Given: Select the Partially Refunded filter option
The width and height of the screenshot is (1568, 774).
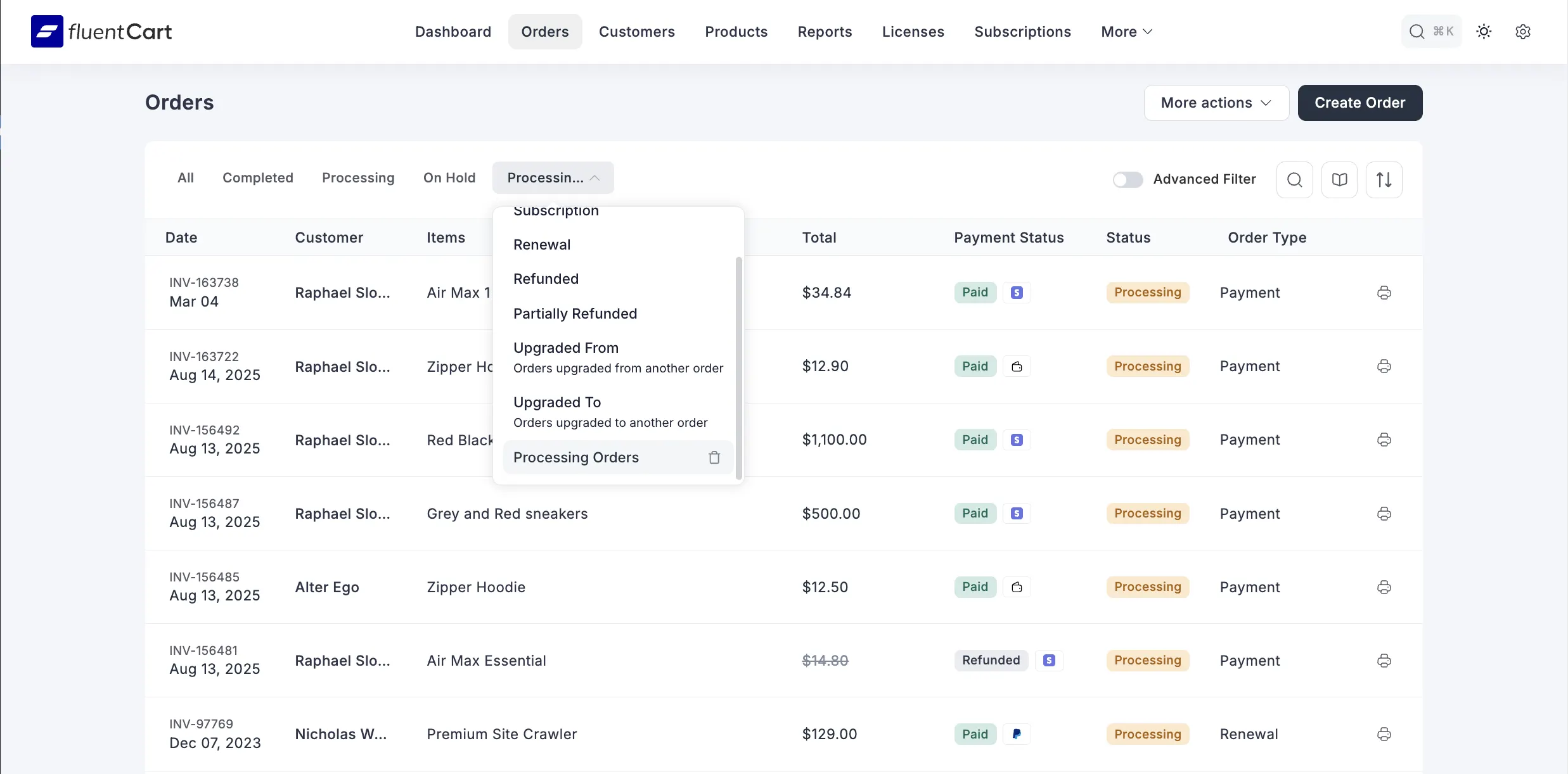Looking at the screenshot, I should click(x=575, y=314).
